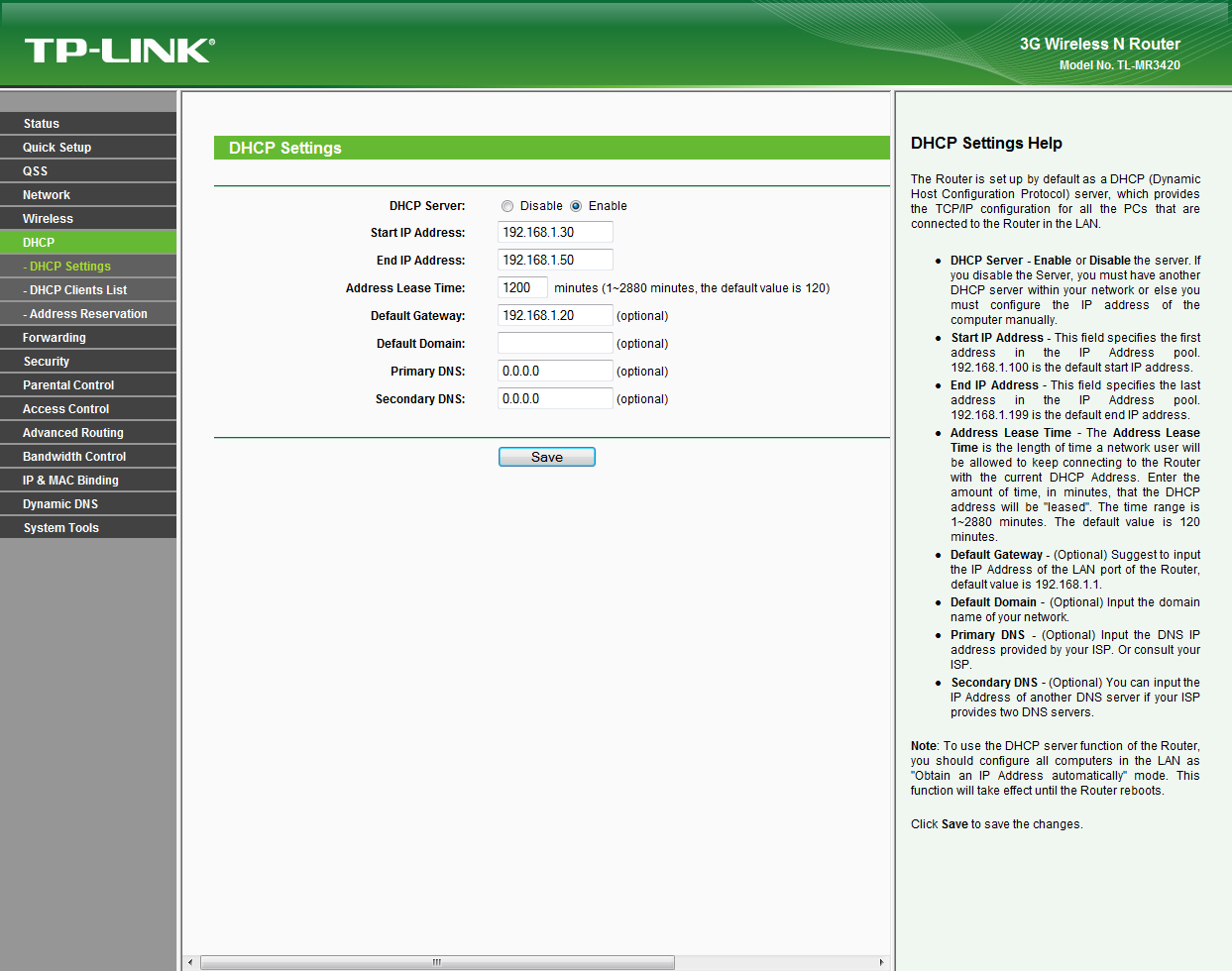Image resolution: width=1232 pixels, height=971 pixels.
Task: Open the Security menu
Action: 88,362
